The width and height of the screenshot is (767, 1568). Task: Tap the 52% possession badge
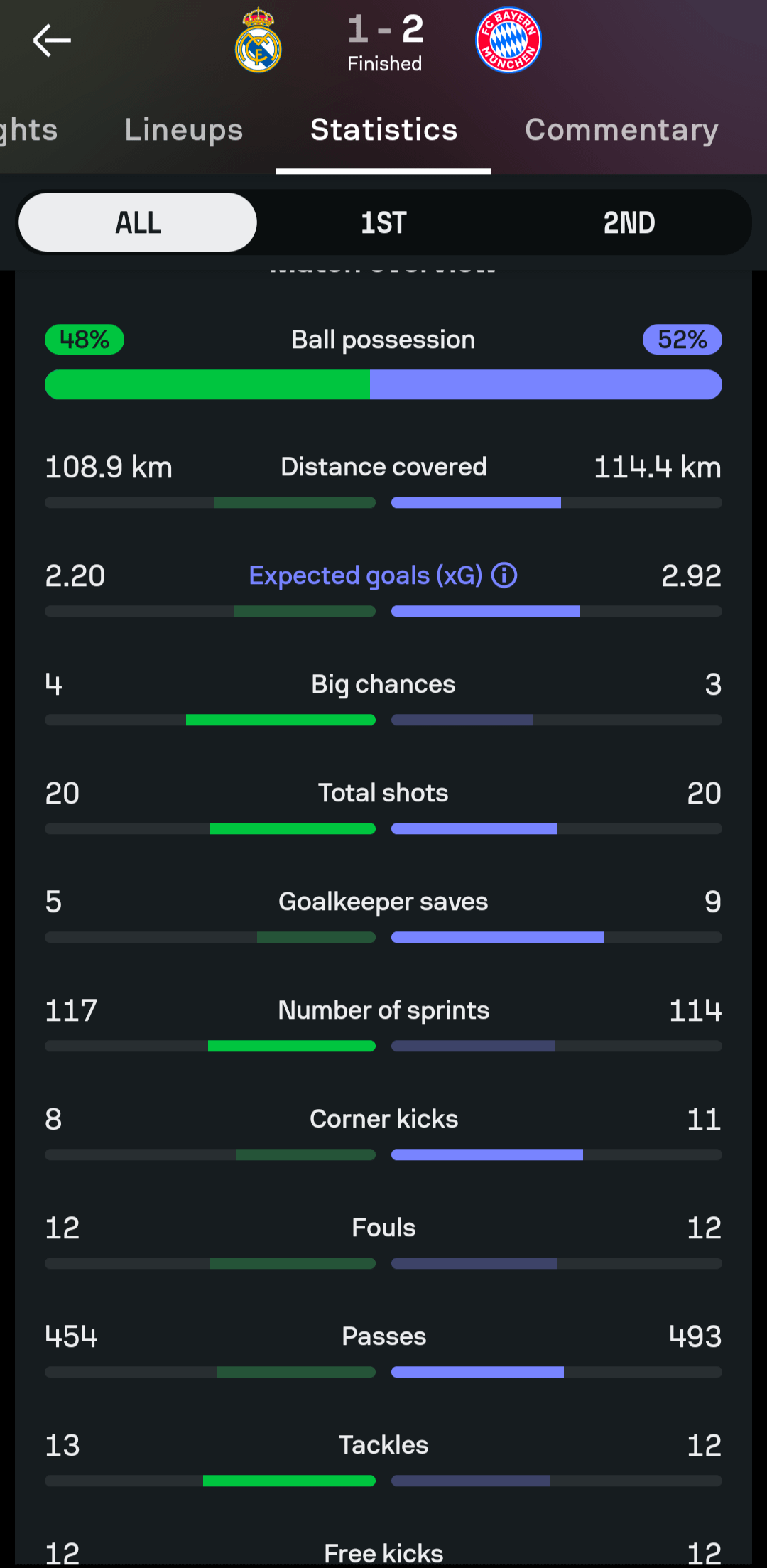pos(682,340)
